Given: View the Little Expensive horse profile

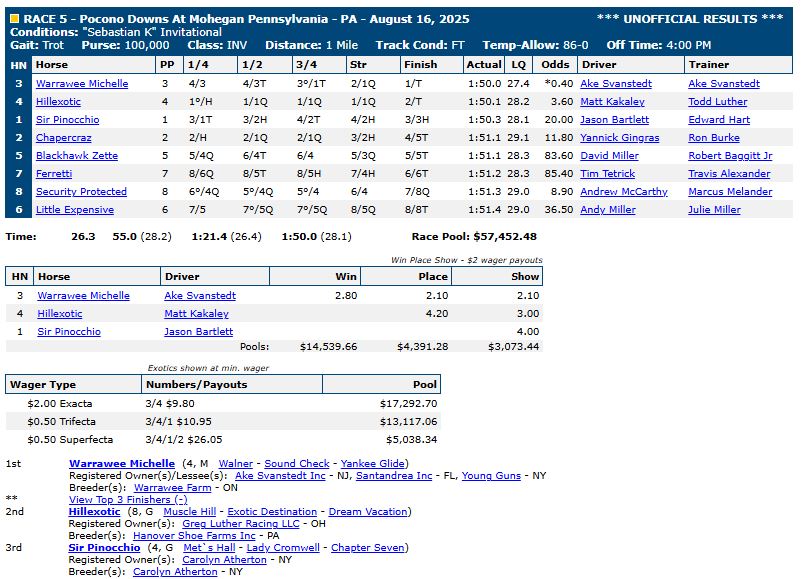Looking at the screenshot, I should point(75,210).
